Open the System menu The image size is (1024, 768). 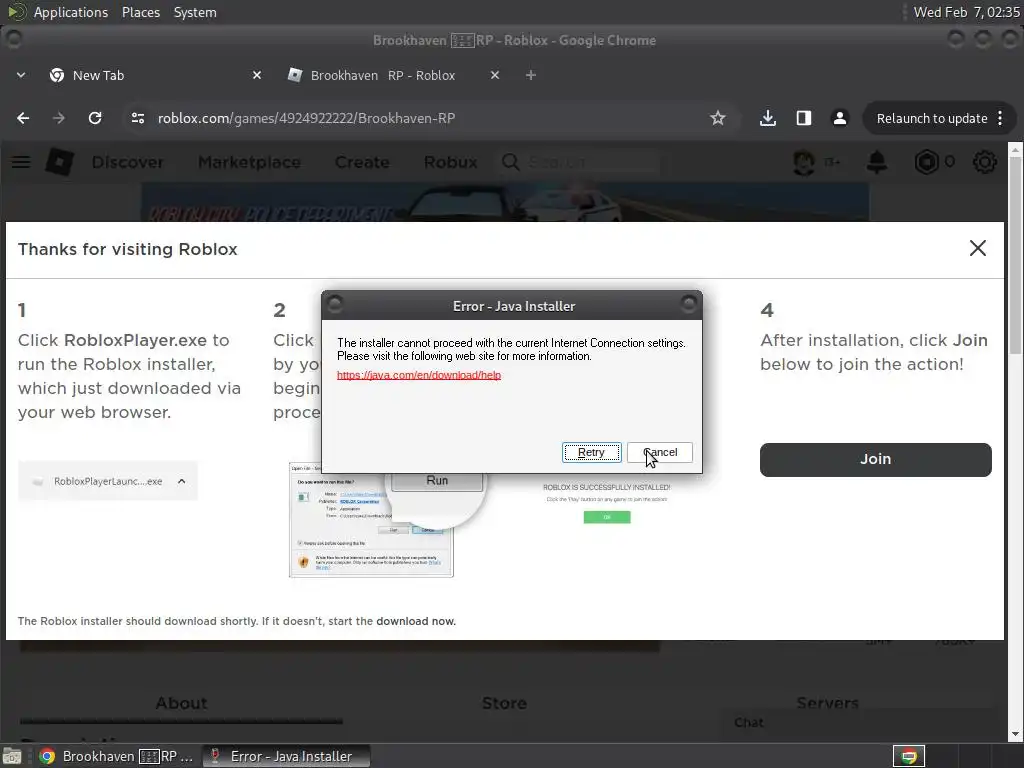[x=195, y=12]
